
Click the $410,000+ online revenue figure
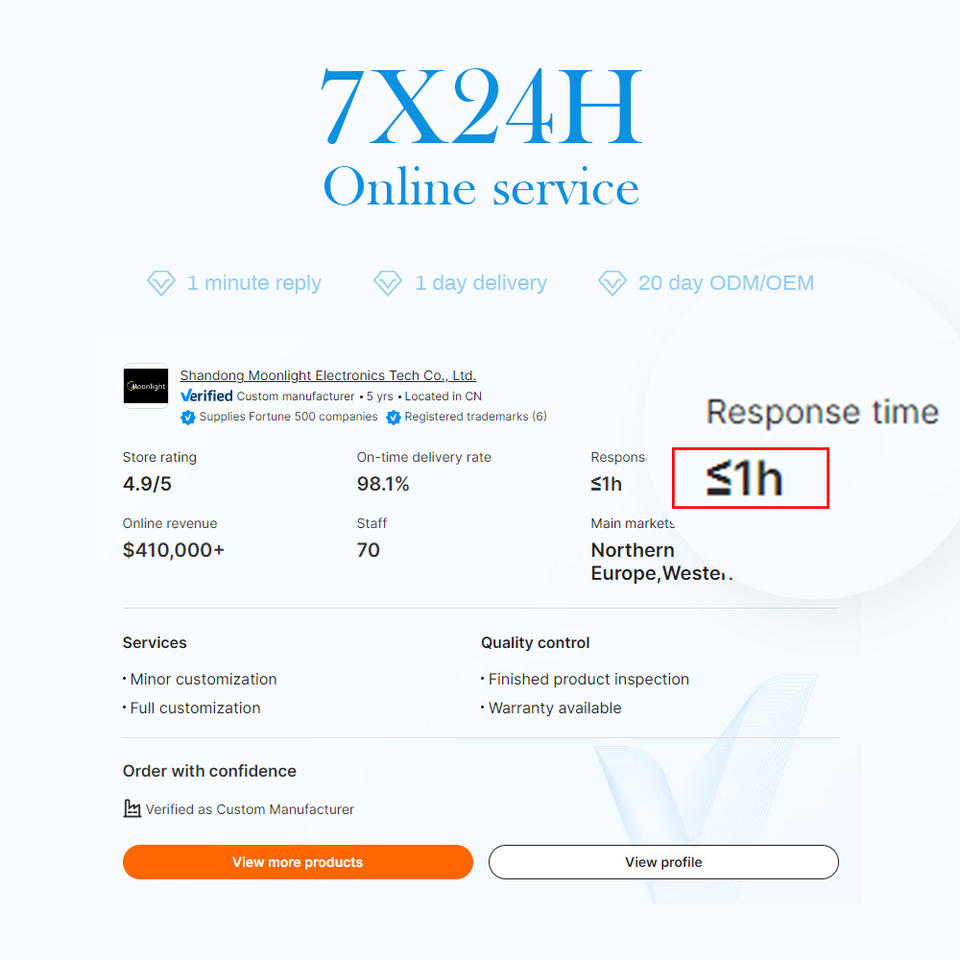click(x=174, y=550)
